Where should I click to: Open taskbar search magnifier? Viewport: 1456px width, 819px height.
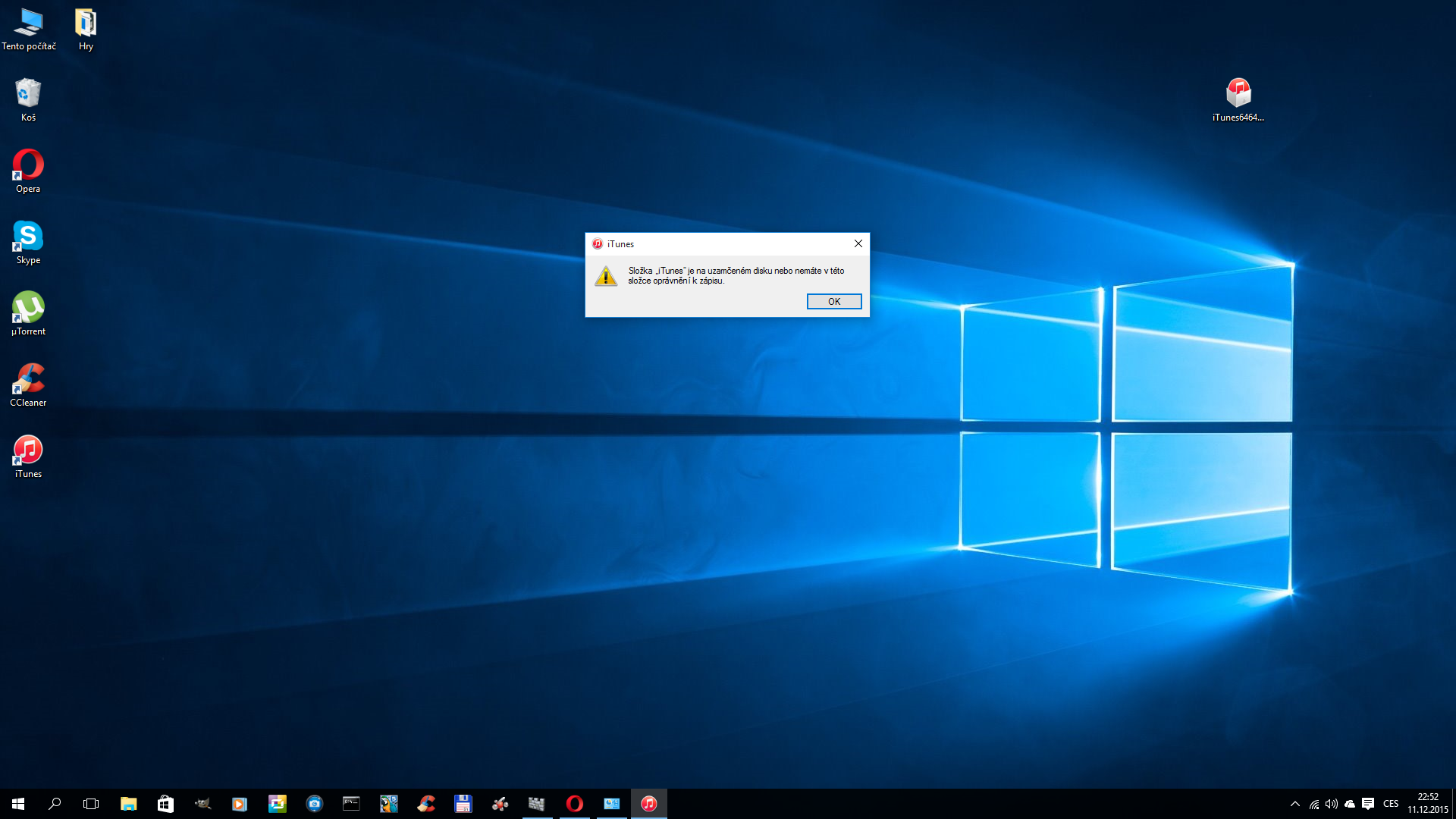(x=55, y=804)
